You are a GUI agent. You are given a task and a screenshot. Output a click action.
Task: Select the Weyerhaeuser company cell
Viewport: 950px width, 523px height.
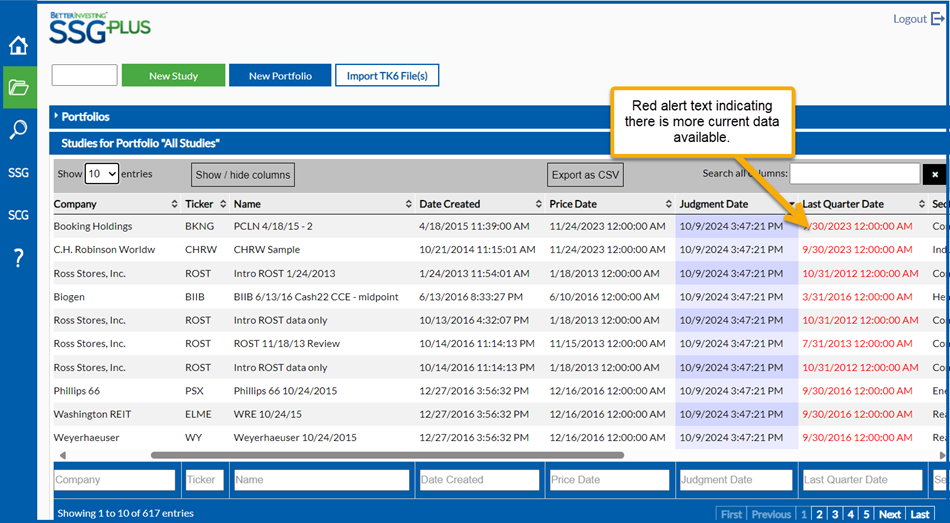pyautogui.click(x=86, y=438)
